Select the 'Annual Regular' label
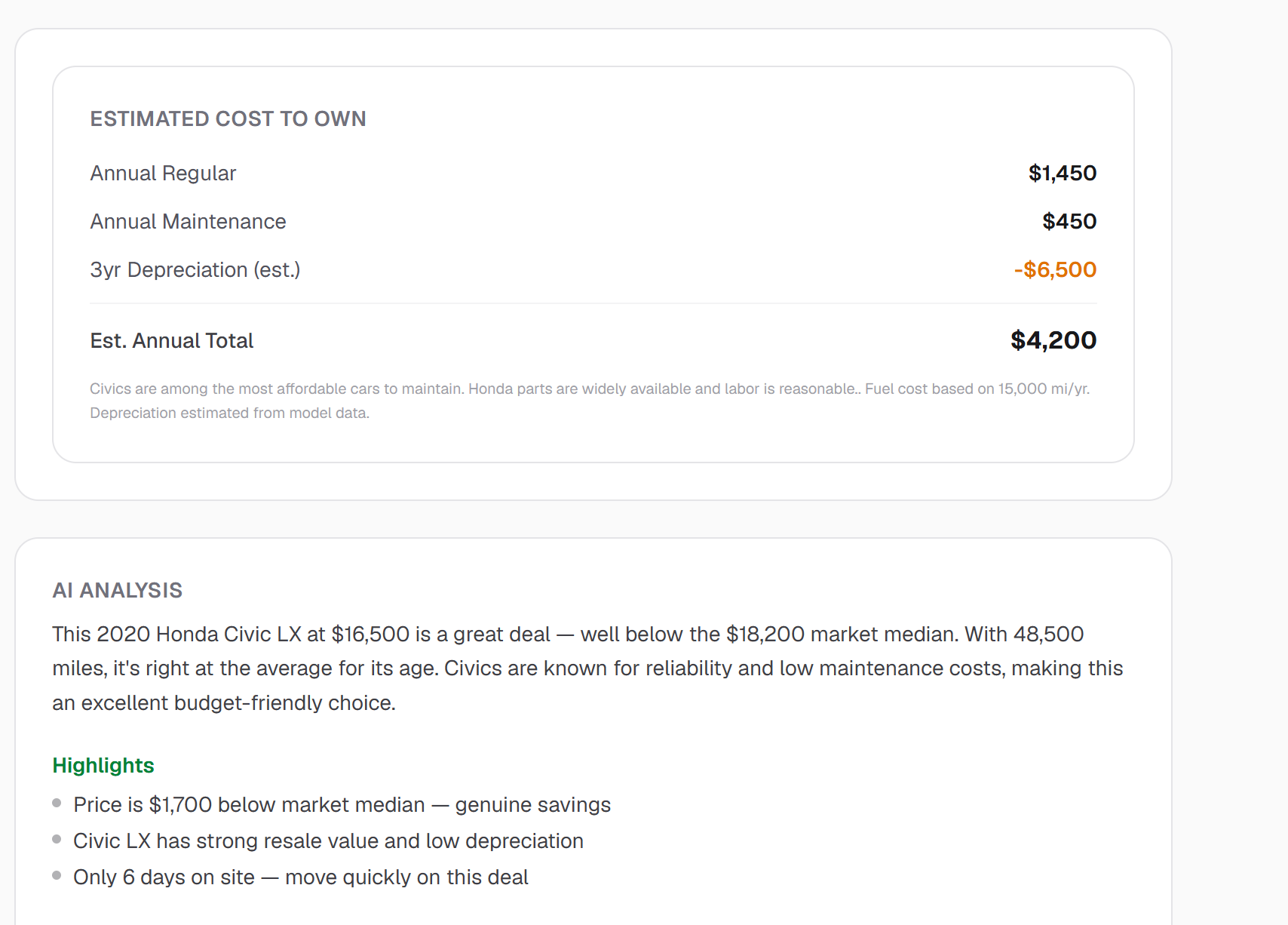 pyautogui.click(x=163, y=174)
